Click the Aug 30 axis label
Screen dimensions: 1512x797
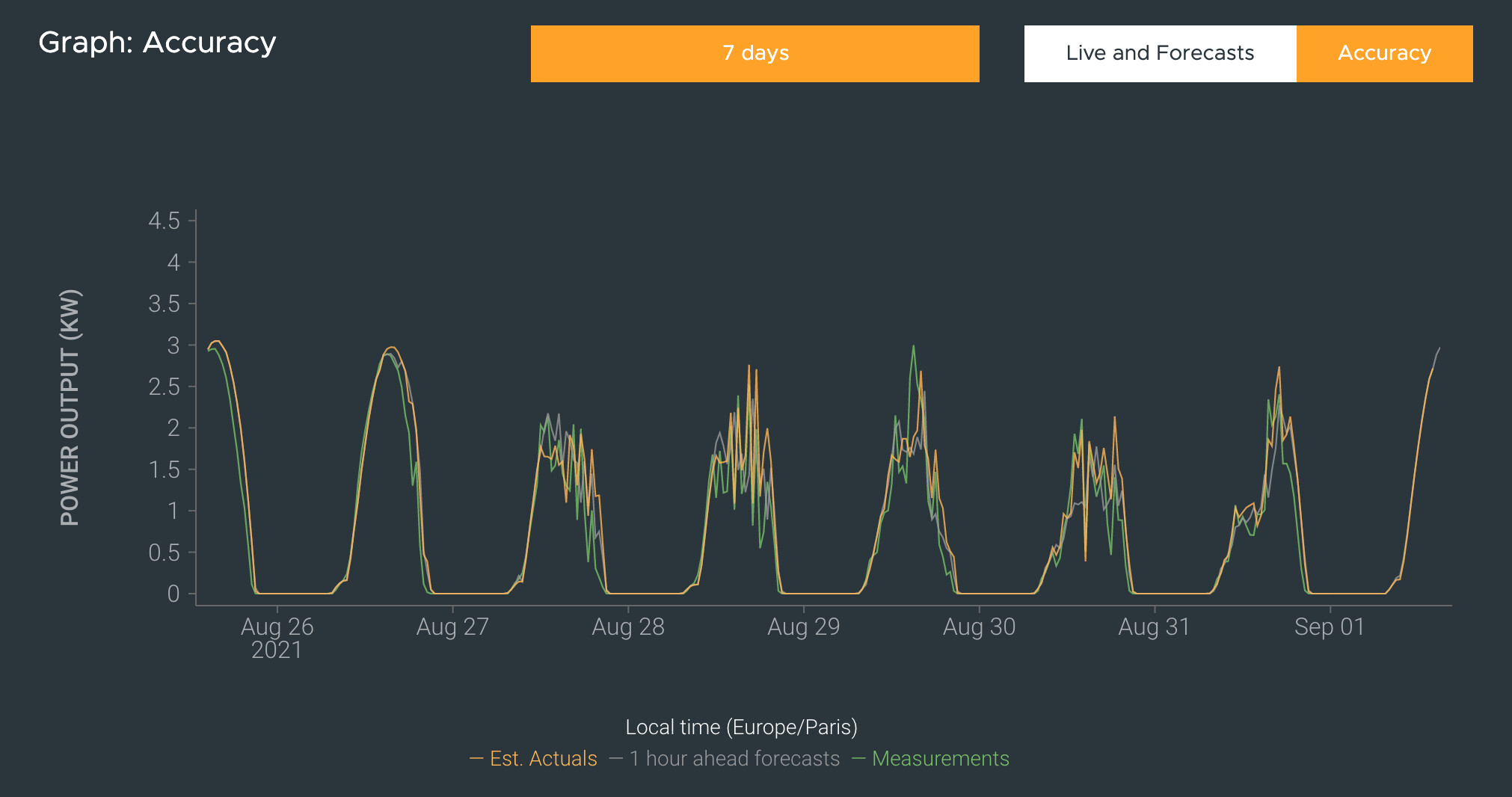tap(980, 627)
